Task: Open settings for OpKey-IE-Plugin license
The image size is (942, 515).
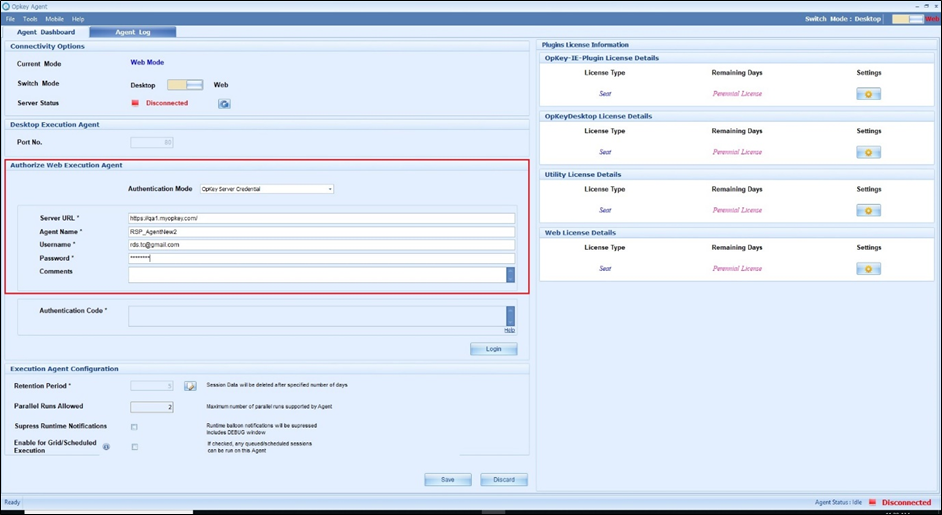Action: pos(868,94)
